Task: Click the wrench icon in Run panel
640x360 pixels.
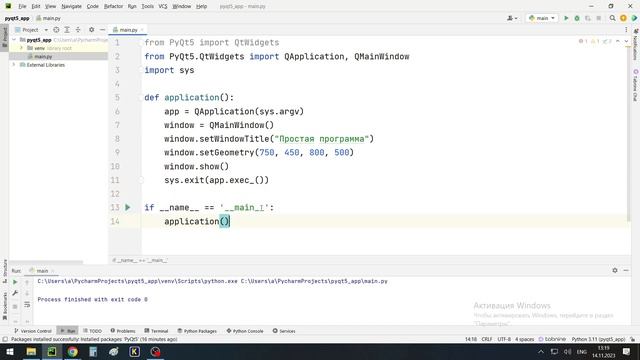Action: [15, 293]
